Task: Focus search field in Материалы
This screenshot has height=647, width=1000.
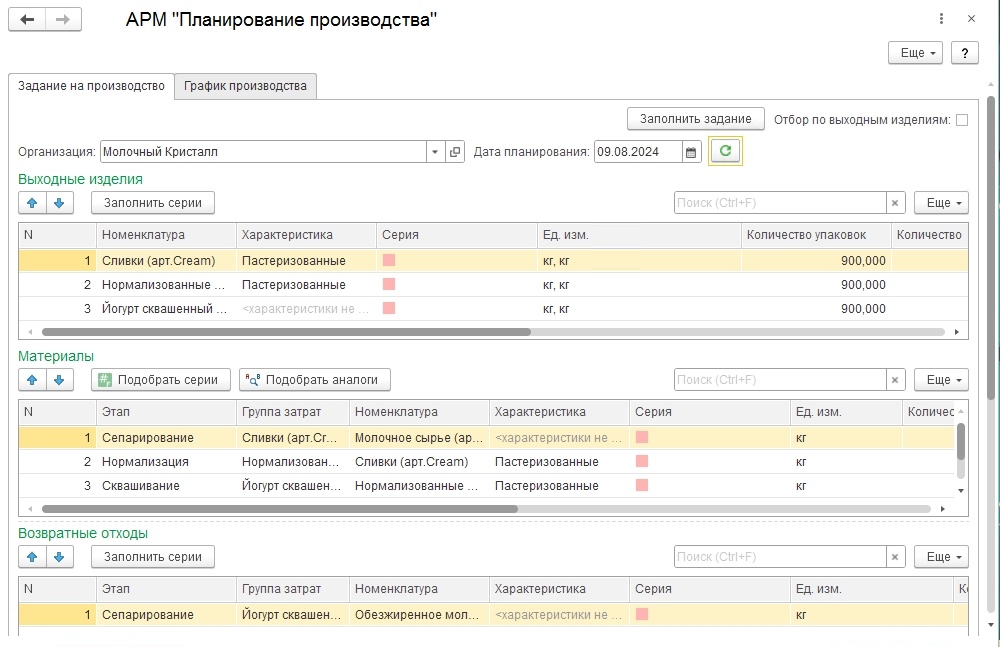Action: 780,380
